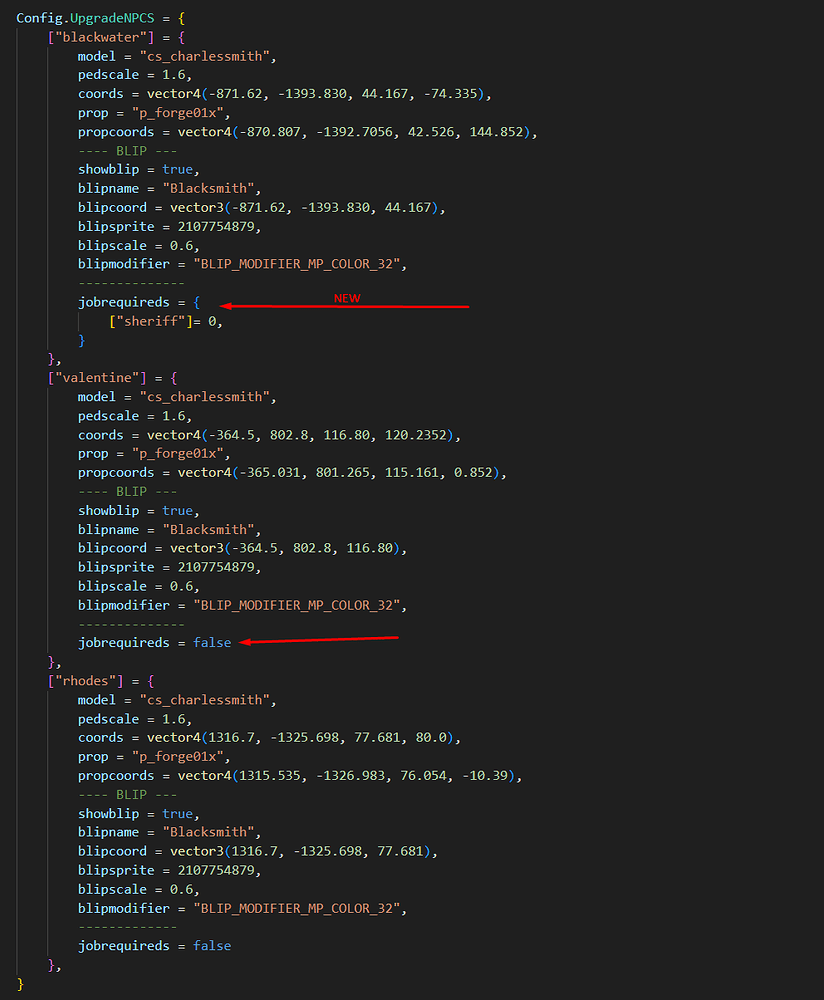
Task: Click blackwater's jobrequireds opening brace
Action: pyautogui.click(x=197, y=302)
